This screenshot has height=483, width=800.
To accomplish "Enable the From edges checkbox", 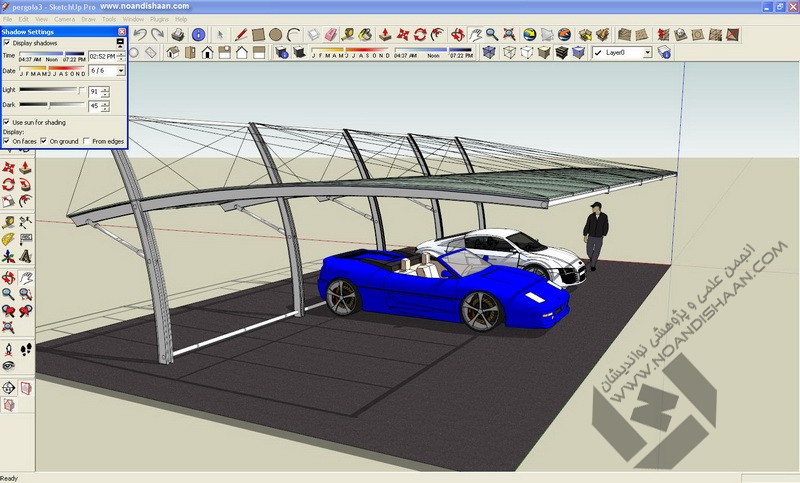I will pyautogui.click(x=86, y=141).
